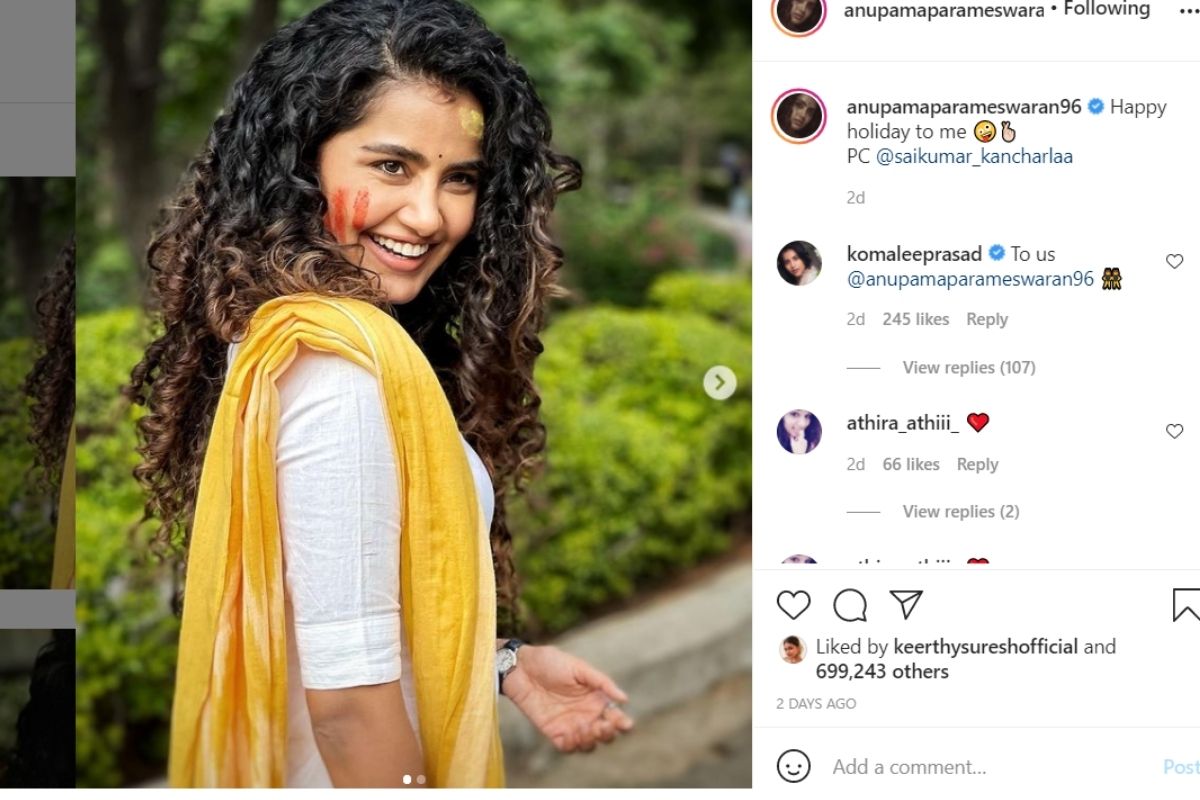Open emoji picker smiley icon
Viewport: 1200px width, 800px height.
(794, 767)
